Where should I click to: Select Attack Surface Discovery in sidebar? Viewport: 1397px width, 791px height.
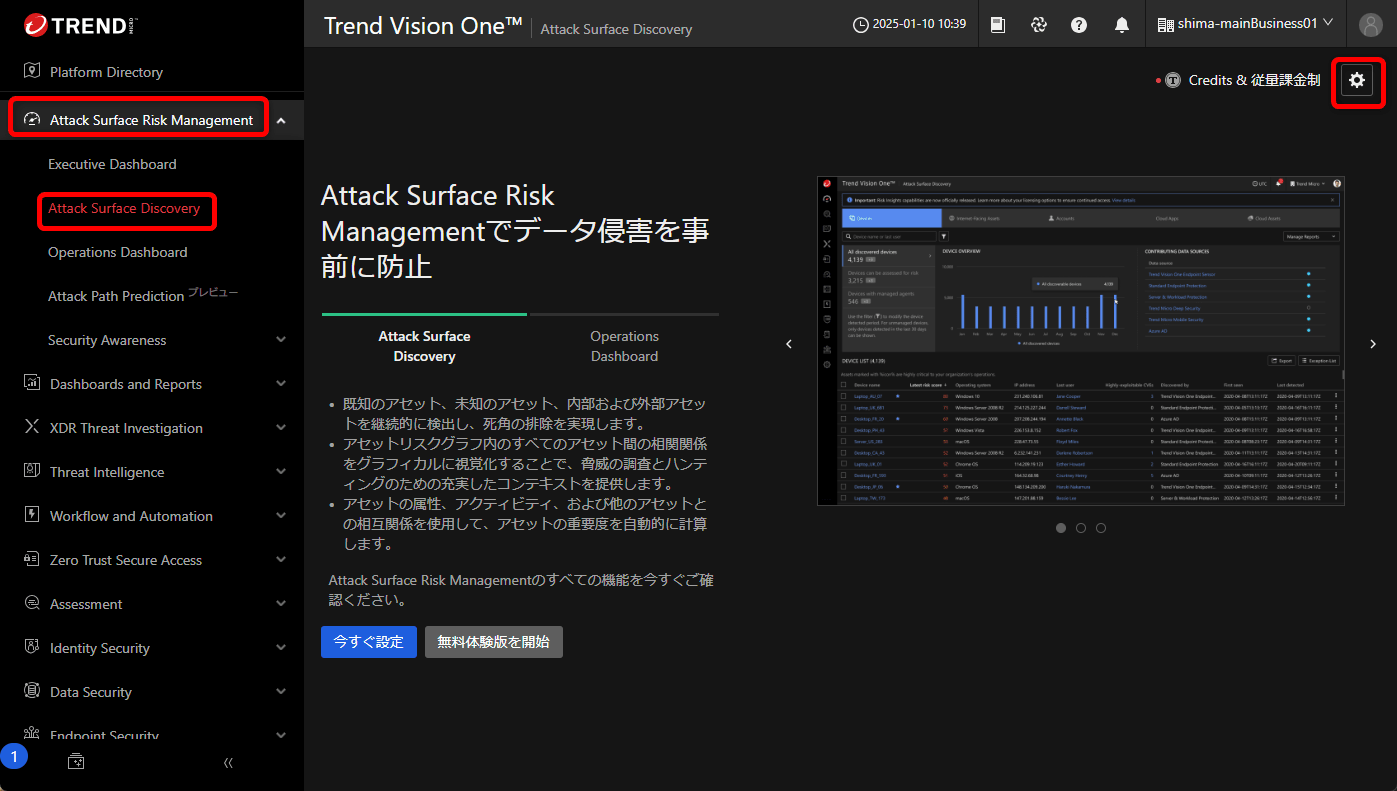124,208
